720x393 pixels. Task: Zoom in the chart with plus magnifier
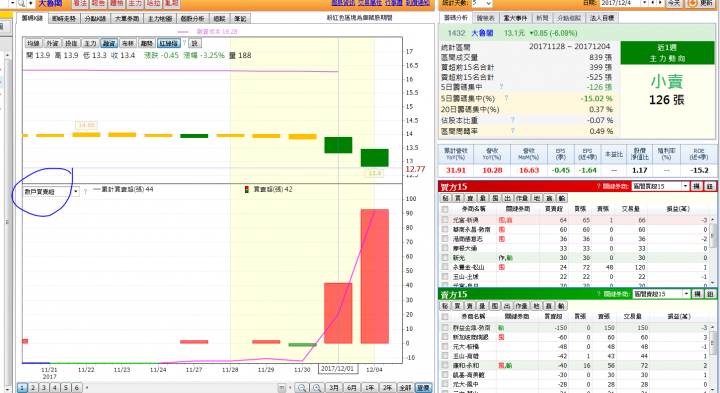coord(317,388)
